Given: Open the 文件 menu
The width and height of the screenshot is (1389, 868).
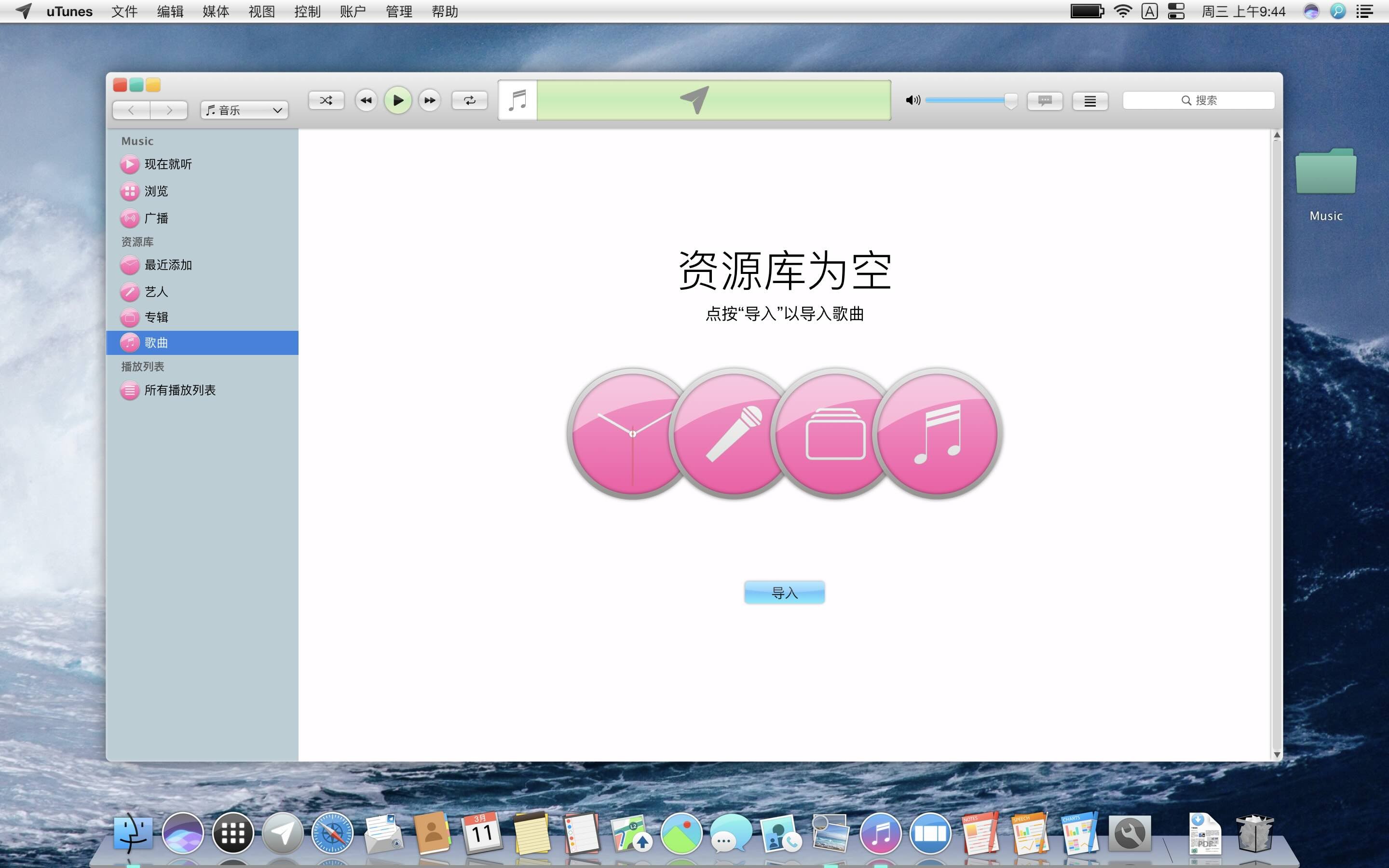Looking at the screenshot, I should tap(124, 12).
